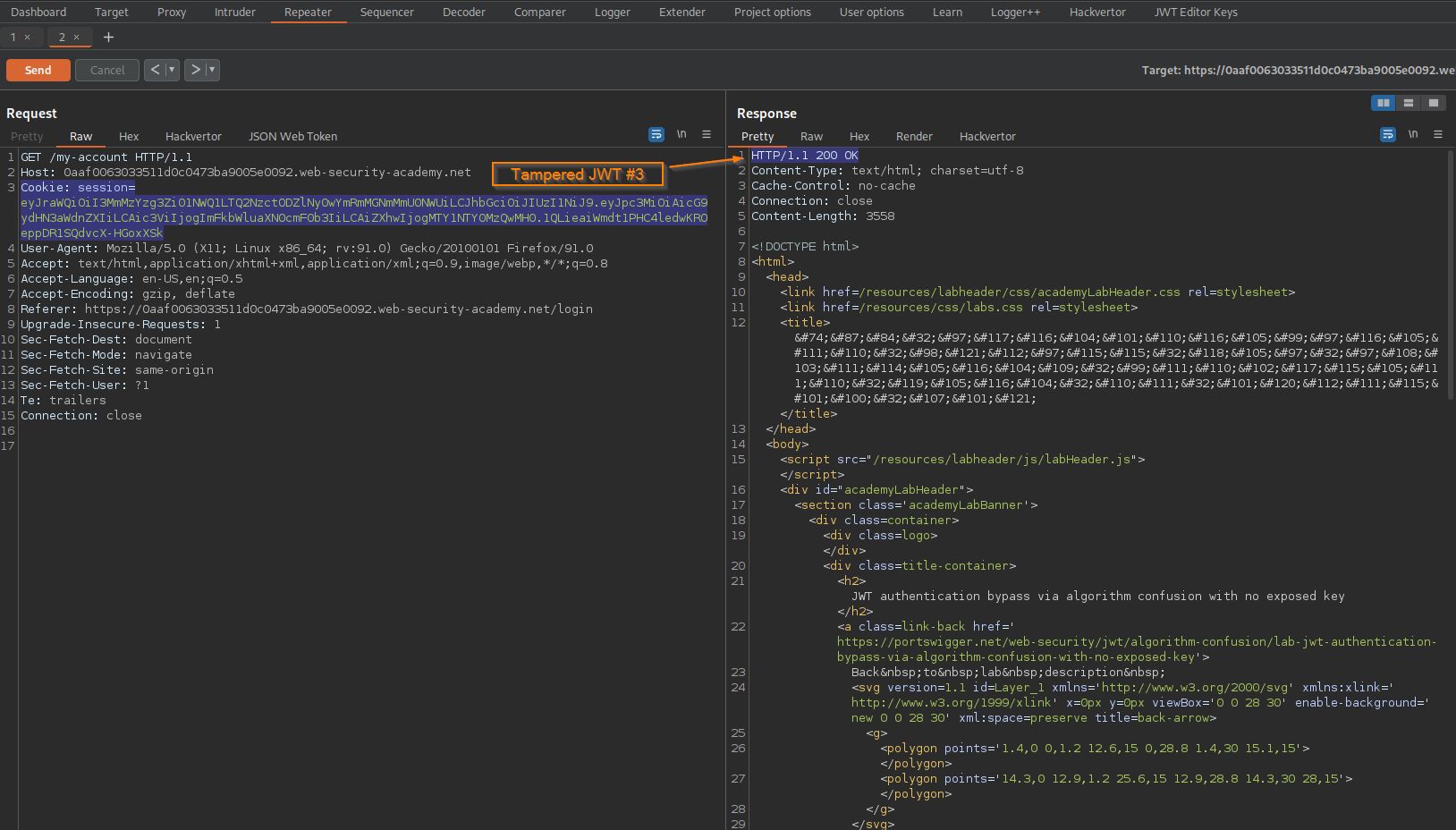The image size is (1456, 830).
Task: Open the Logger++ tab
Action: [x=1016, y=12]
